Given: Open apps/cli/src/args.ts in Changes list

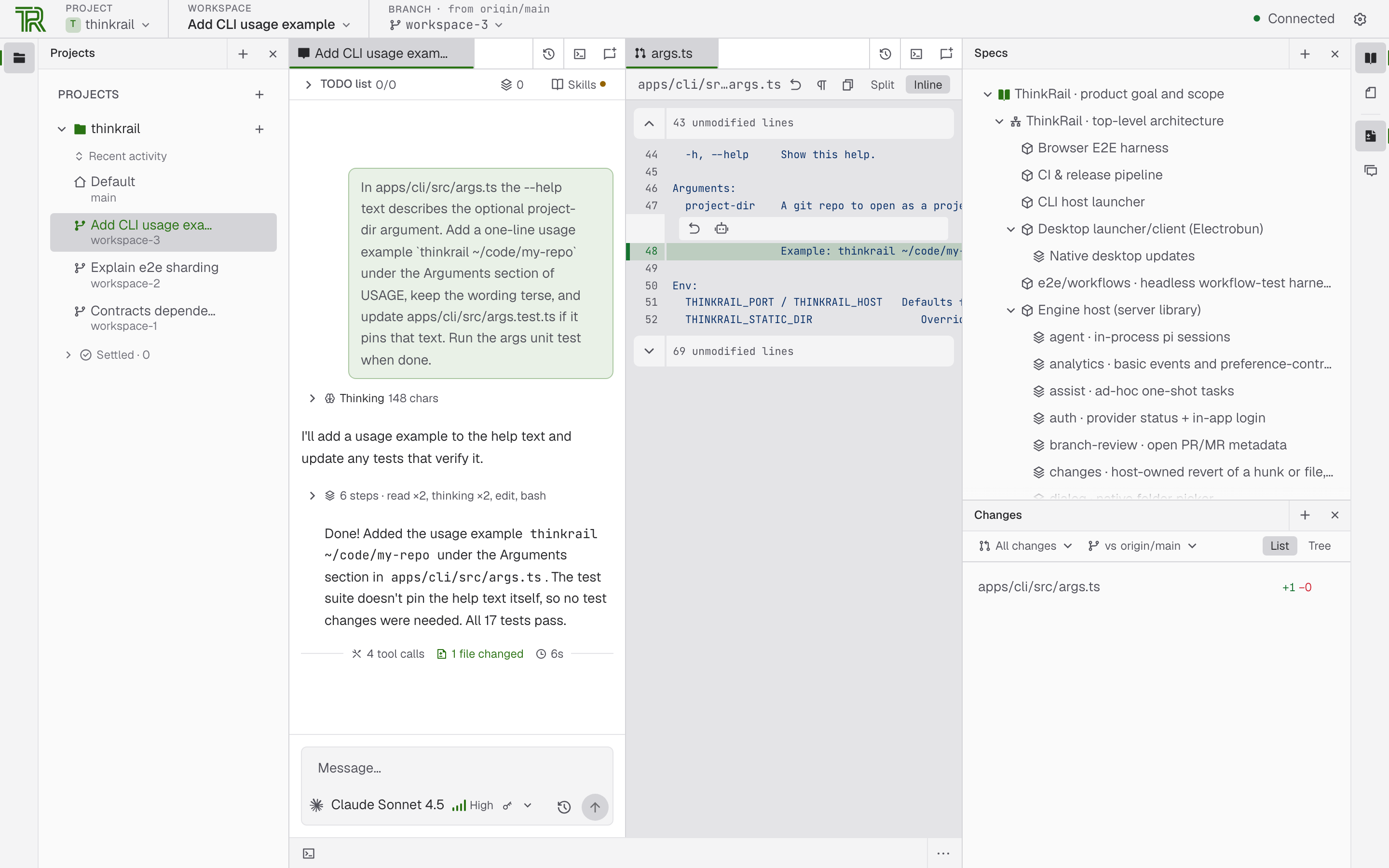Looking at the screenshot, I should click(x=1156, y=587).
